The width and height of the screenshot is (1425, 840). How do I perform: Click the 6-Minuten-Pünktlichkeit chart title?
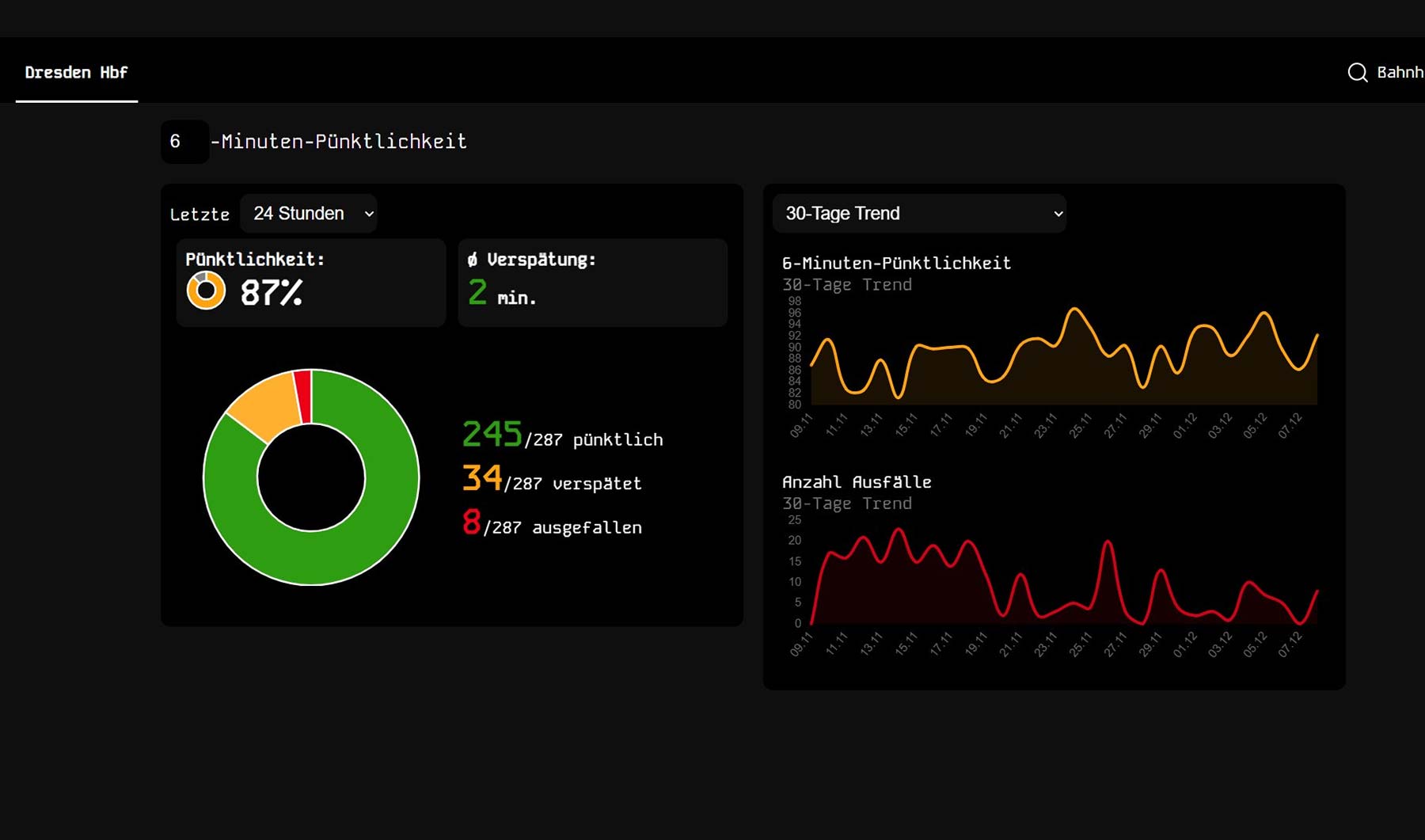coord(896,264)
